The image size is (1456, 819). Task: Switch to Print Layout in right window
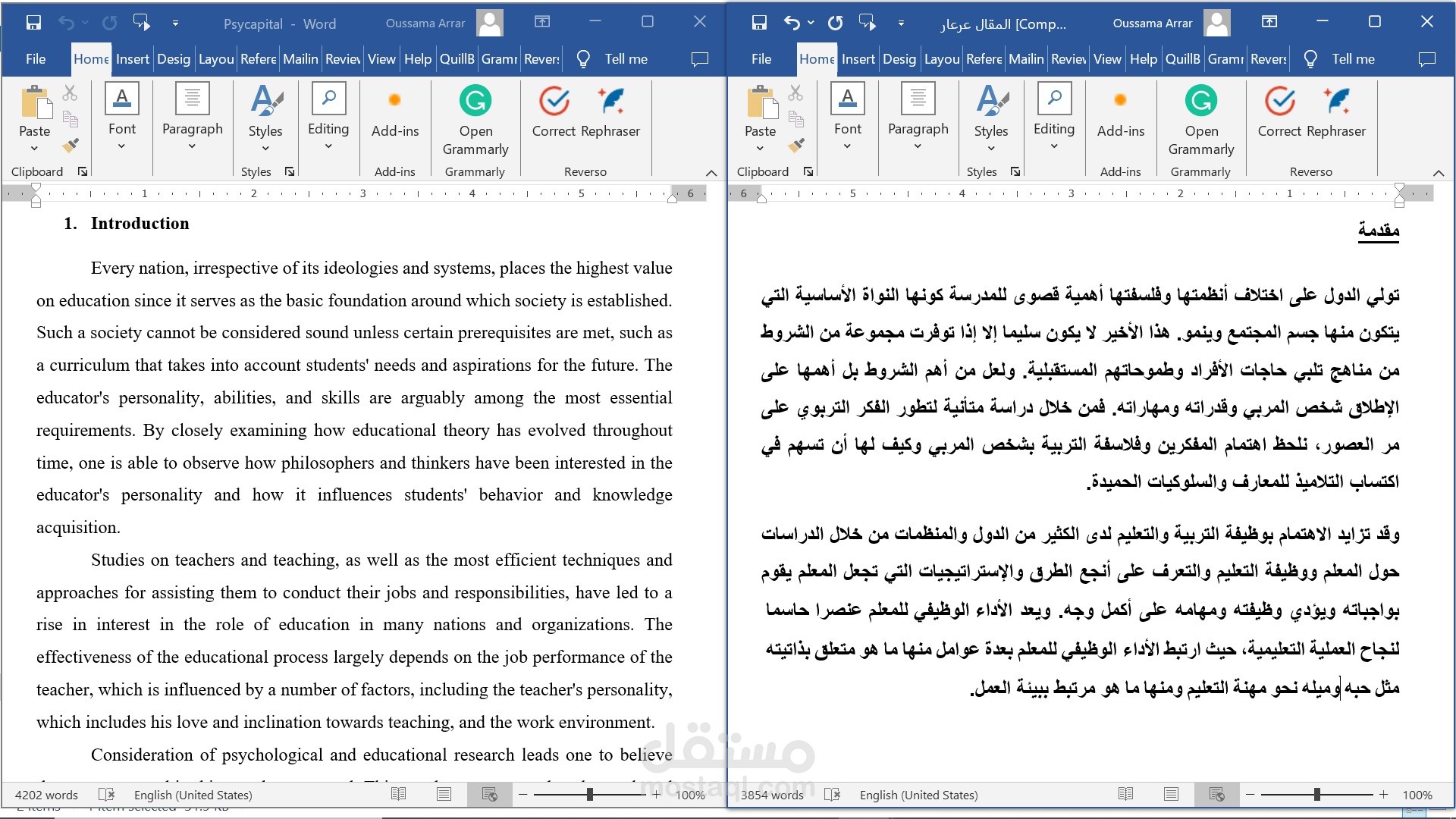[1171, 795]
